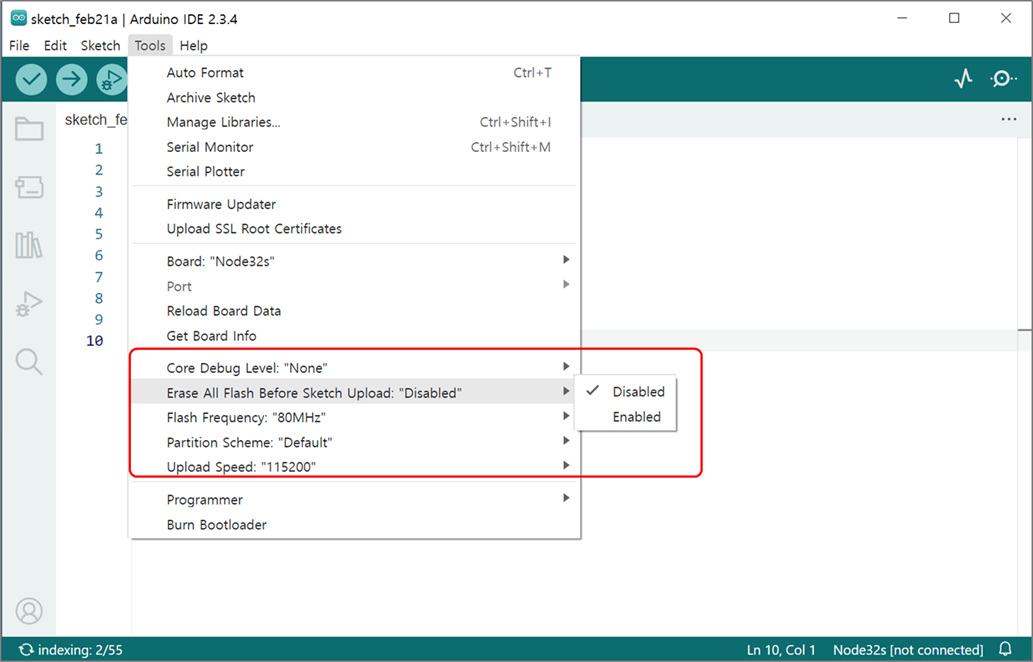1033x662 pixels.
Task: Click the editor vertical scrollbar
Action: 1024,385
